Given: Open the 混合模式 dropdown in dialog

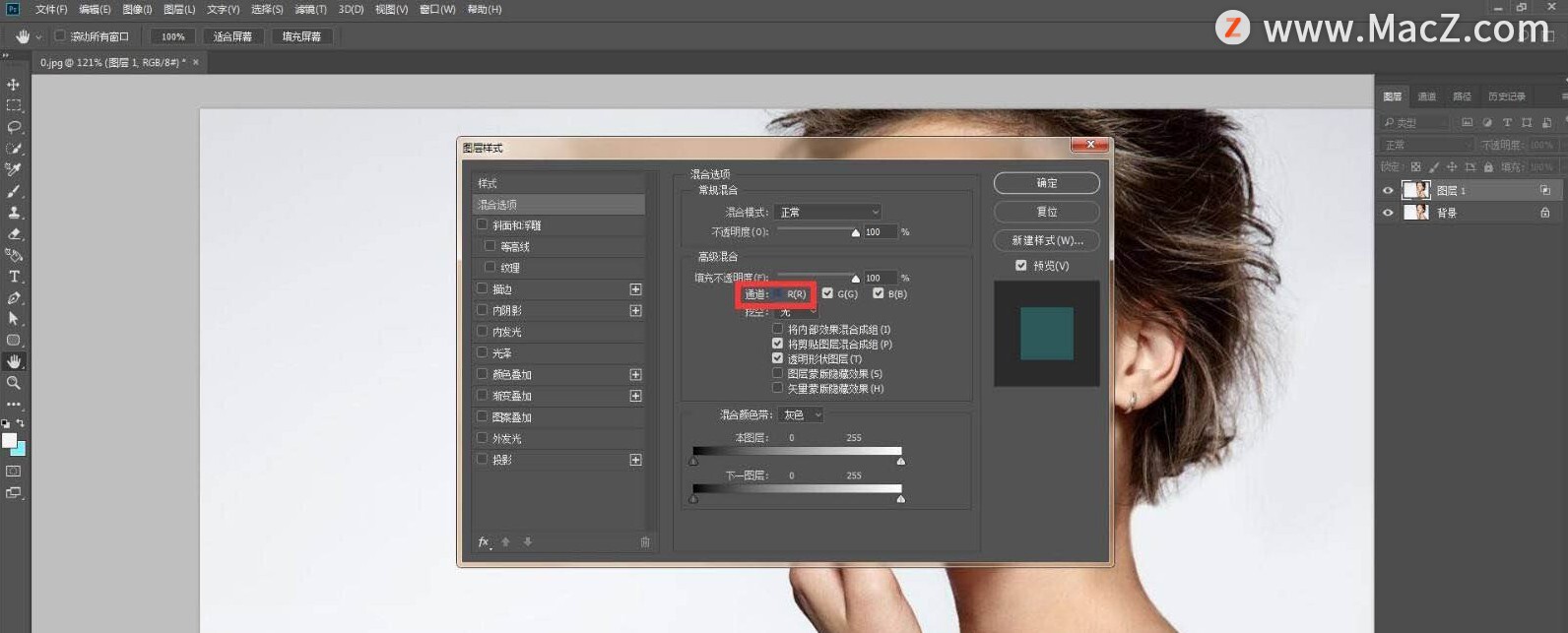Looking at the screenshot, I should pyautogui.click(x=827, y=212).
